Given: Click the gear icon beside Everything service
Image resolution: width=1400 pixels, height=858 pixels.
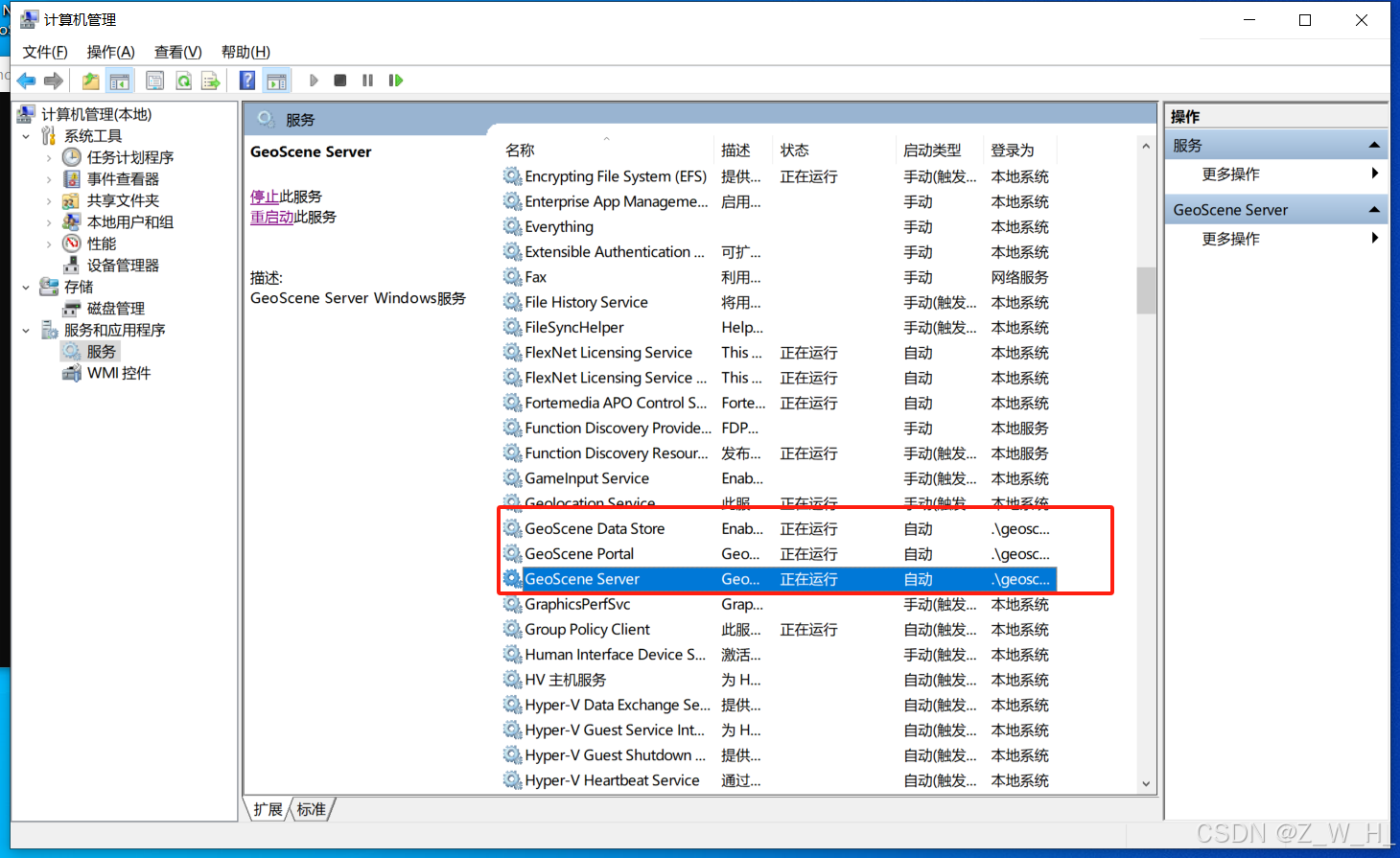Looking at the screenshot, I should [x=513, y=226].
